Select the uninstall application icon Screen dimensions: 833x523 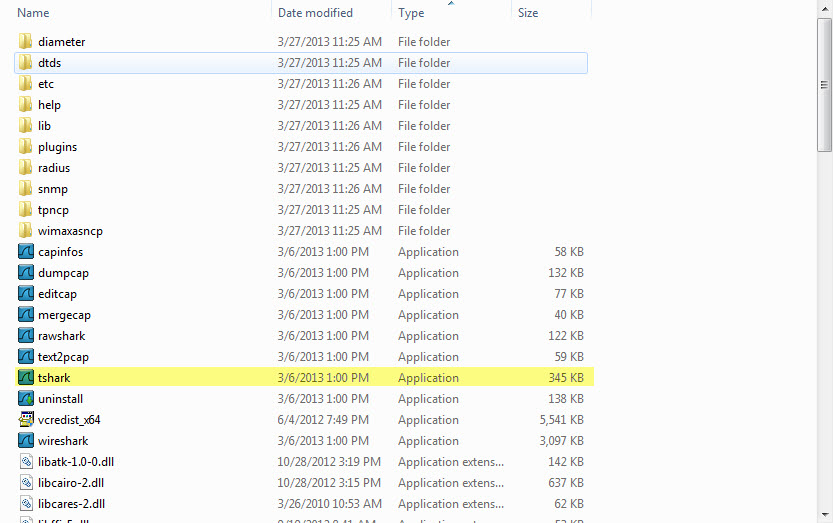(x=26, y=399)
